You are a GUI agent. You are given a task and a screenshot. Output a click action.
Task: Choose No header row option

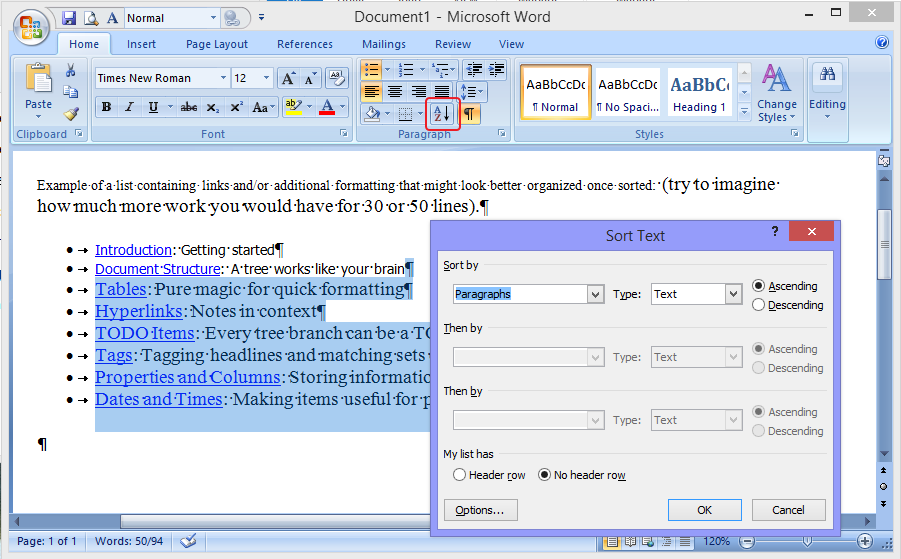click(x=582, y=475)
